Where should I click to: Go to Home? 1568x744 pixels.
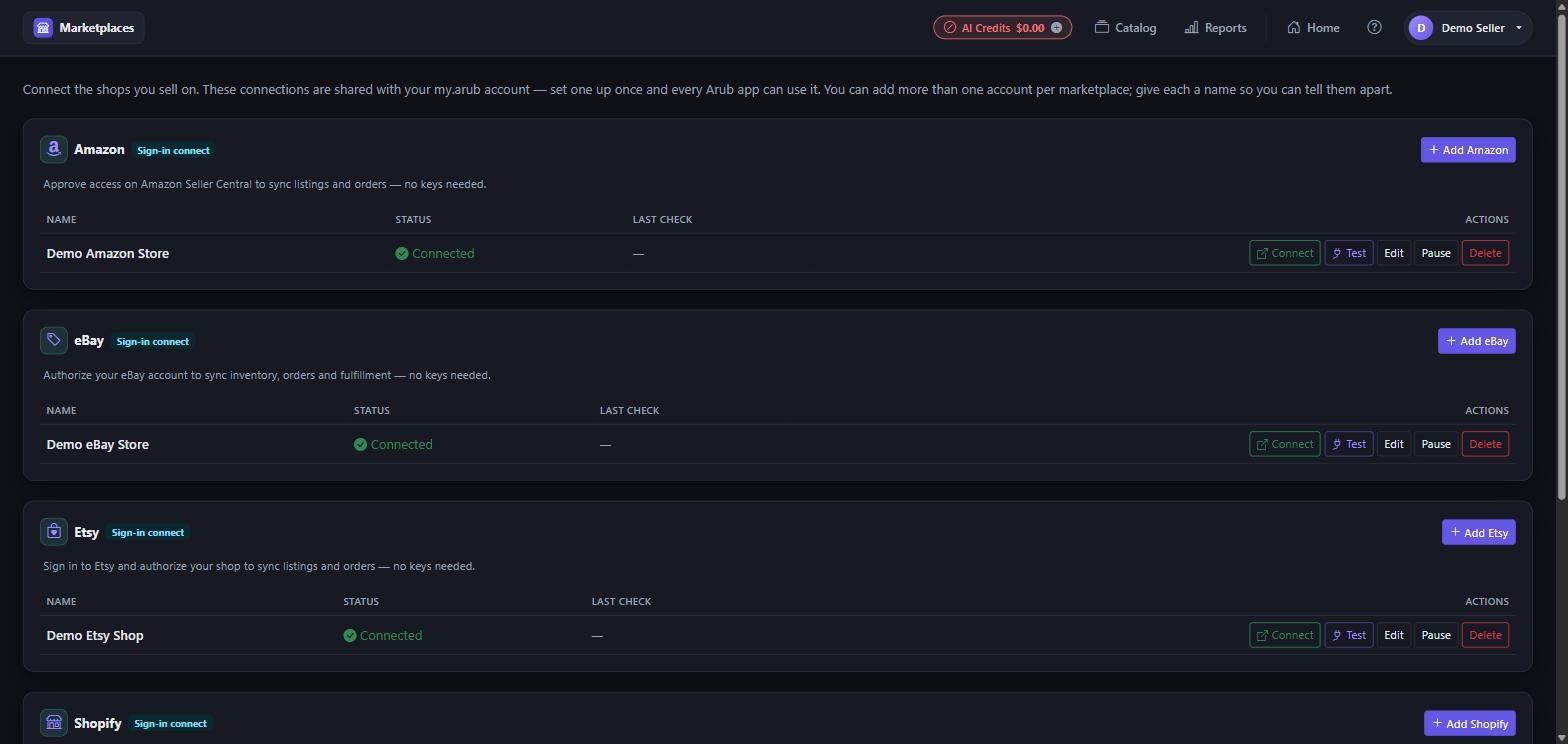[1314, 28]
